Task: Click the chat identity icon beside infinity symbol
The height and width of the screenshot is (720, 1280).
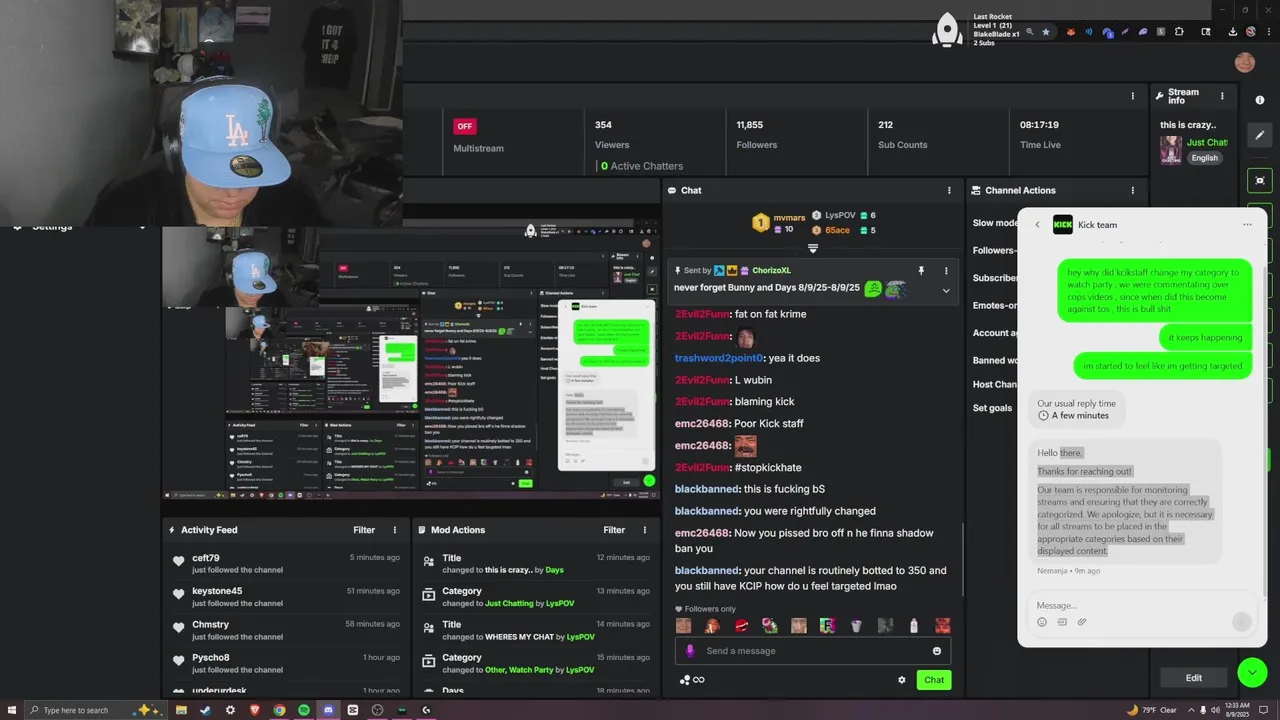Action: 685,680
